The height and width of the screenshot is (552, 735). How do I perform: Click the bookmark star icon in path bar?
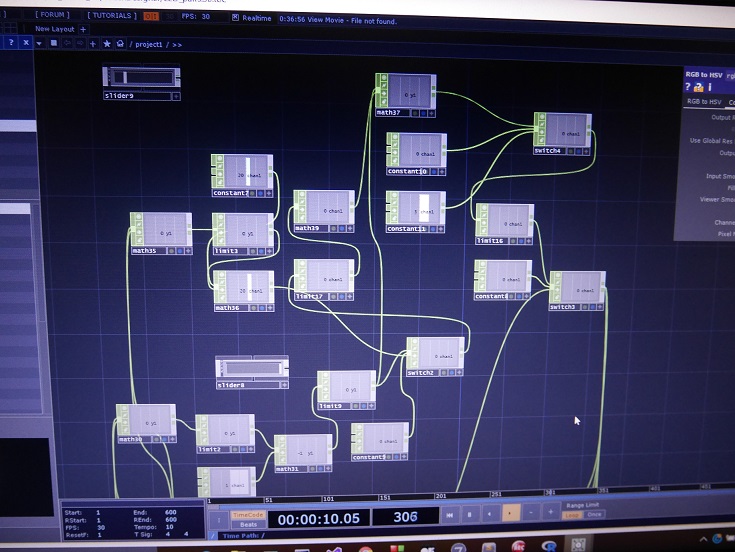click(x=106, y=44)
